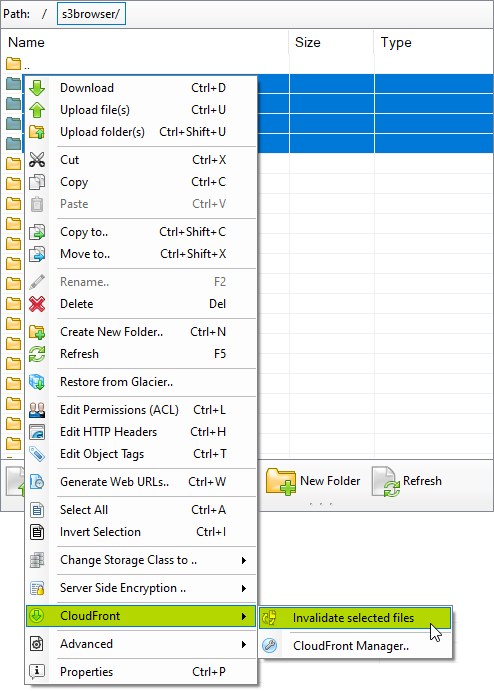Click the Cut label in menu
This screenshot has width=494, height=691.
tap(70, 160)
